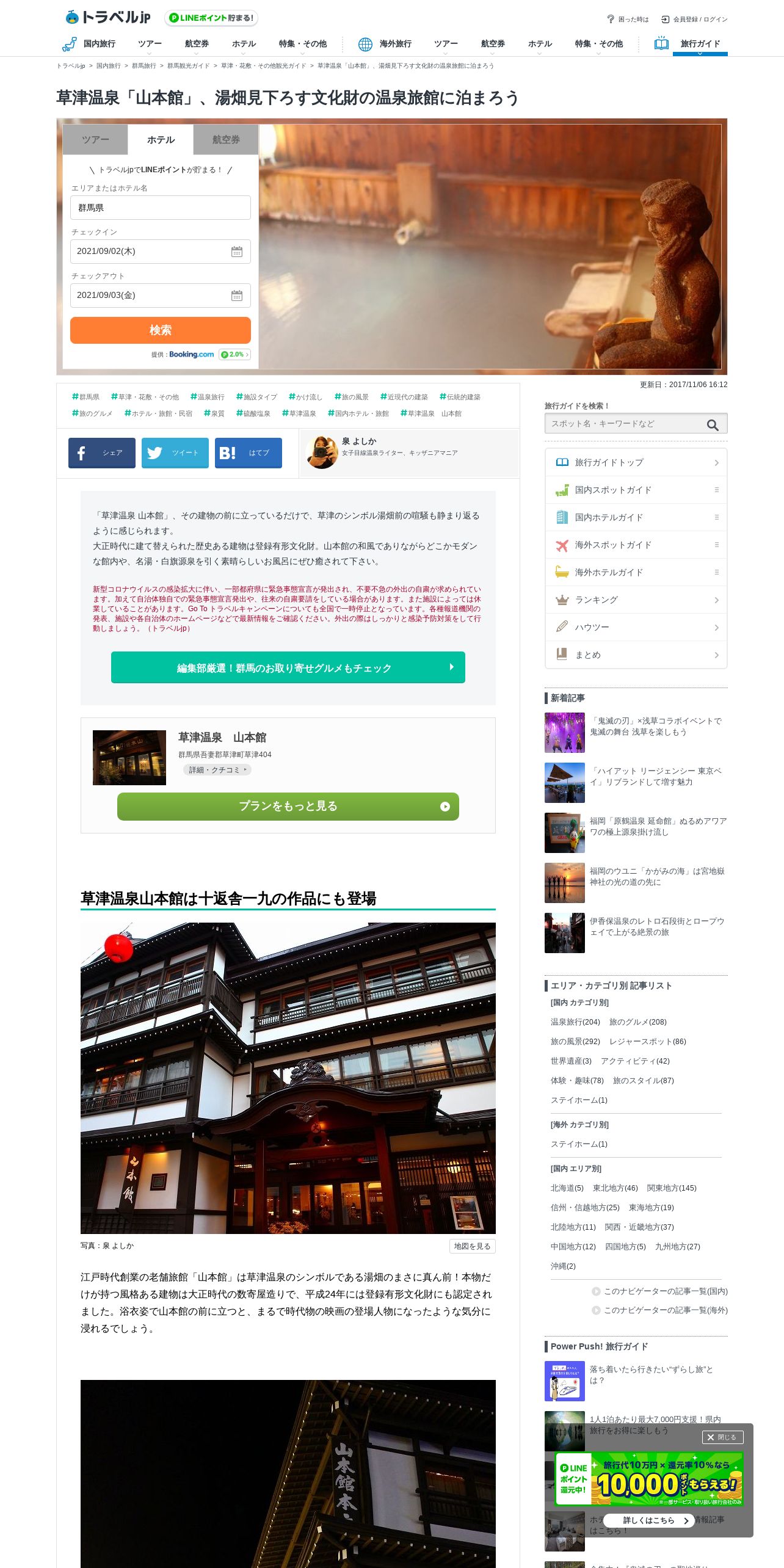This screenshot has height=1568, width=784.
Task: Open the LINEポイント貯まる banner
Action: click(211, 18)
